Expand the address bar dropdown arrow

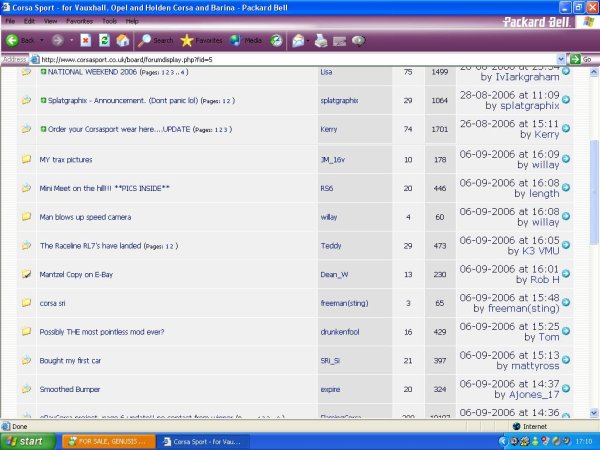(x=560, y=59)
